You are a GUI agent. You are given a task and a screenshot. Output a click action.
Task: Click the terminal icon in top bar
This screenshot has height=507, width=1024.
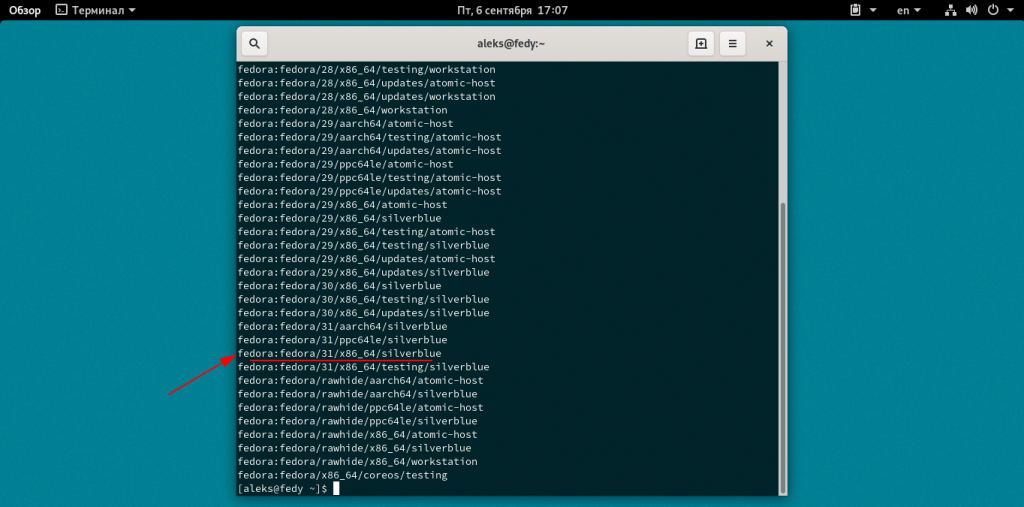coord(61,10)
